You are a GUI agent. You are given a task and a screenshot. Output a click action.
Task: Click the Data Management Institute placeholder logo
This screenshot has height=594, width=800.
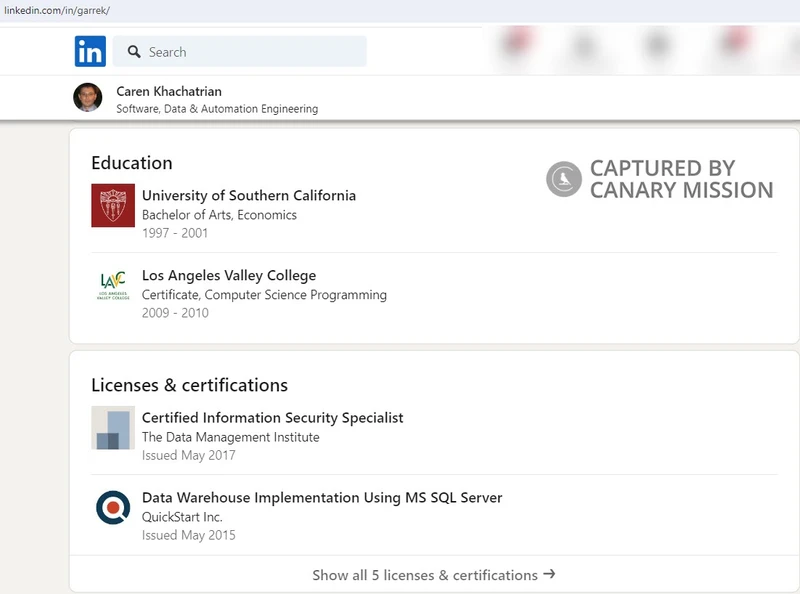pos(113,428)
